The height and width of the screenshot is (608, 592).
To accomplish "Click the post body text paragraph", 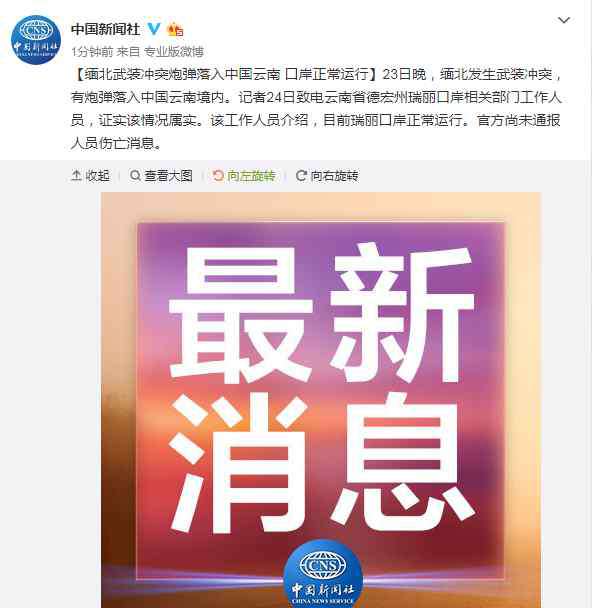I will pos(316,109).
